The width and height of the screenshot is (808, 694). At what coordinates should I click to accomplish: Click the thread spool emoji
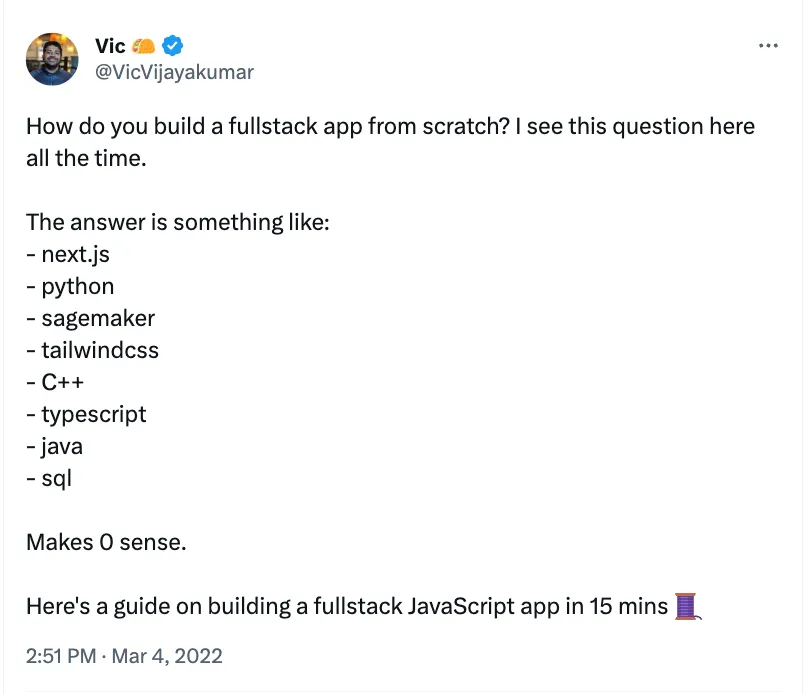687,606
